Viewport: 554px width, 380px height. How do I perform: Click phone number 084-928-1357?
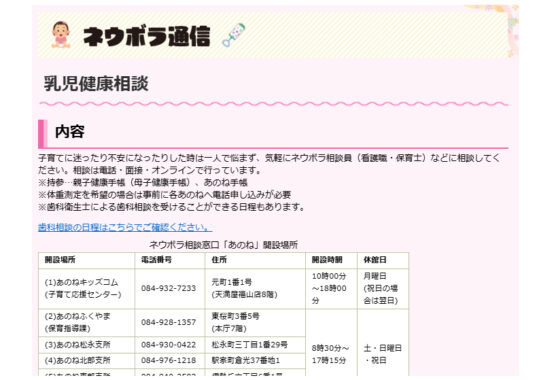click(169, 322)
